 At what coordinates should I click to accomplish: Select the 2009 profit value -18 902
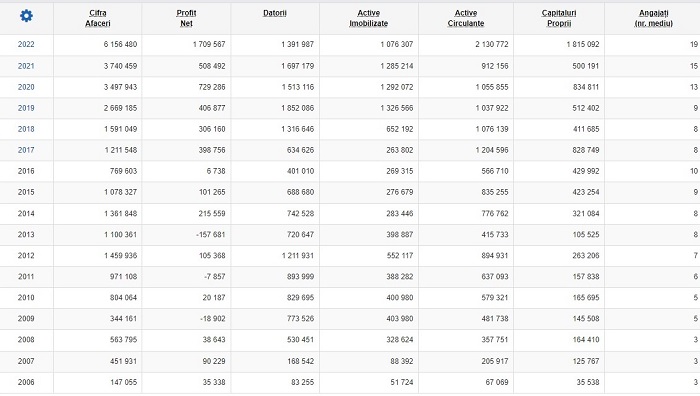pos(212,318)
